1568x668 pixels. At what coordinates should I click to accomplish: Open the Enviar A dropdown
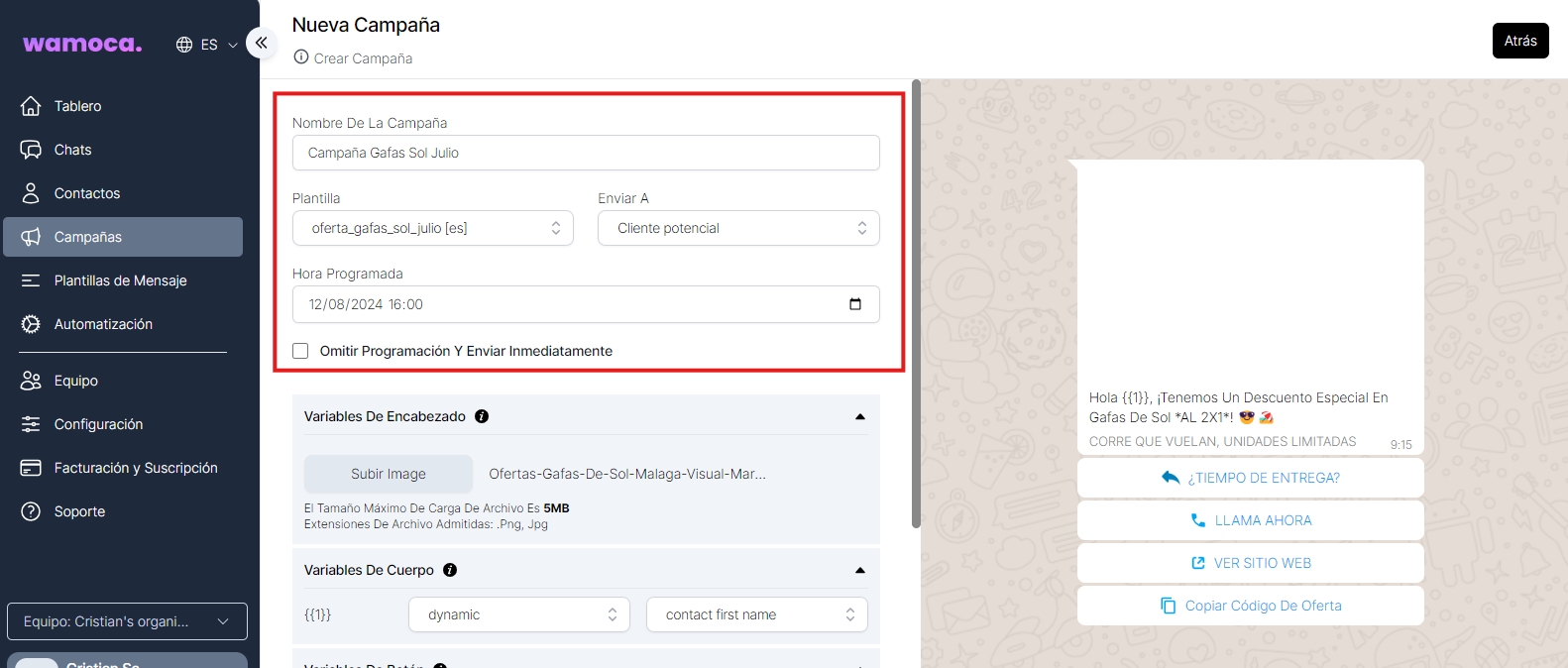tap(738, 228)
